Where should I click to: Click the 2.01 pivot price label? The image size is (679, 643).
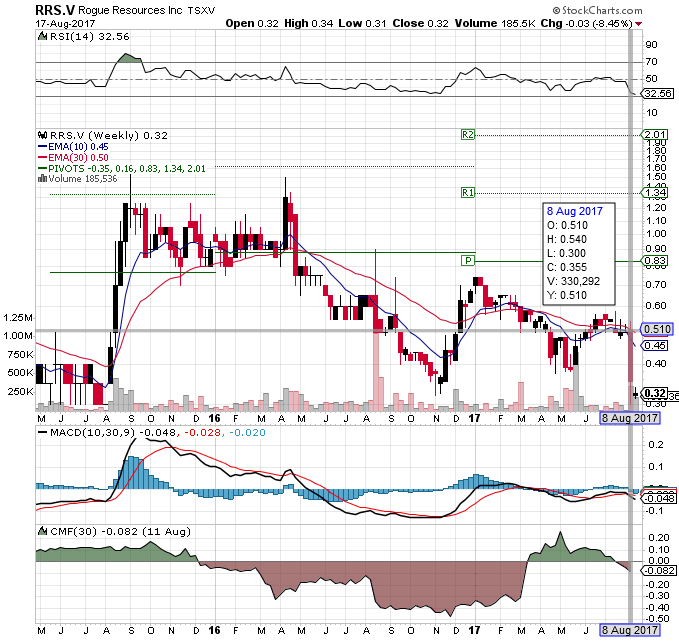655,135
